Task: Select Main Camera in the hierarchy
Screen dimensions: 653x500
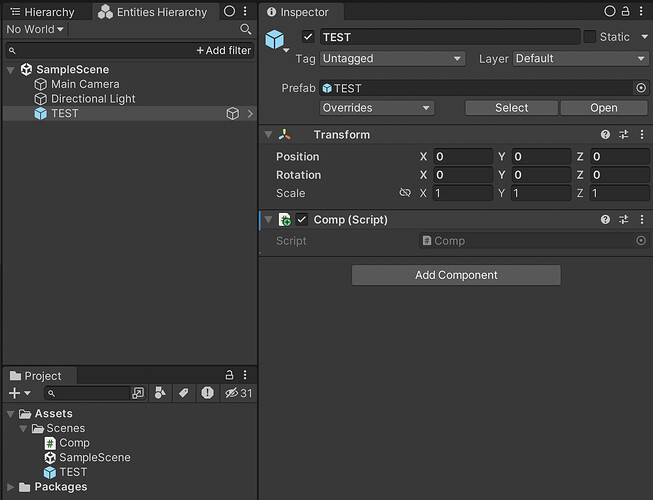Action: [85, 84]
